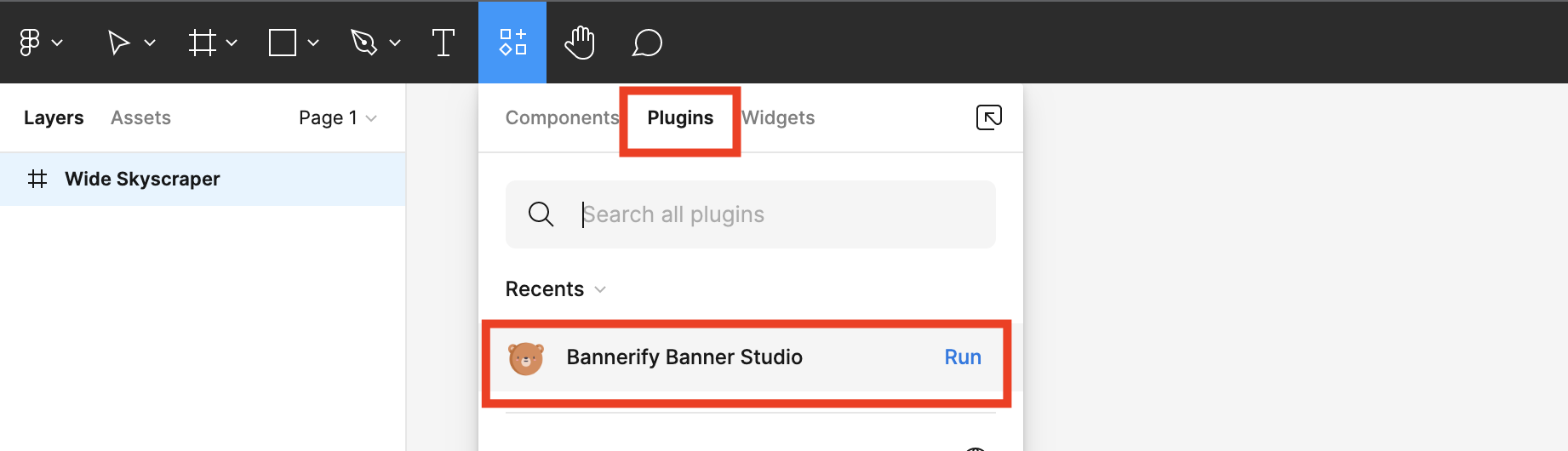Switch to the Components tab
This screenshot has height=451, width=1568.
(562, 118)
